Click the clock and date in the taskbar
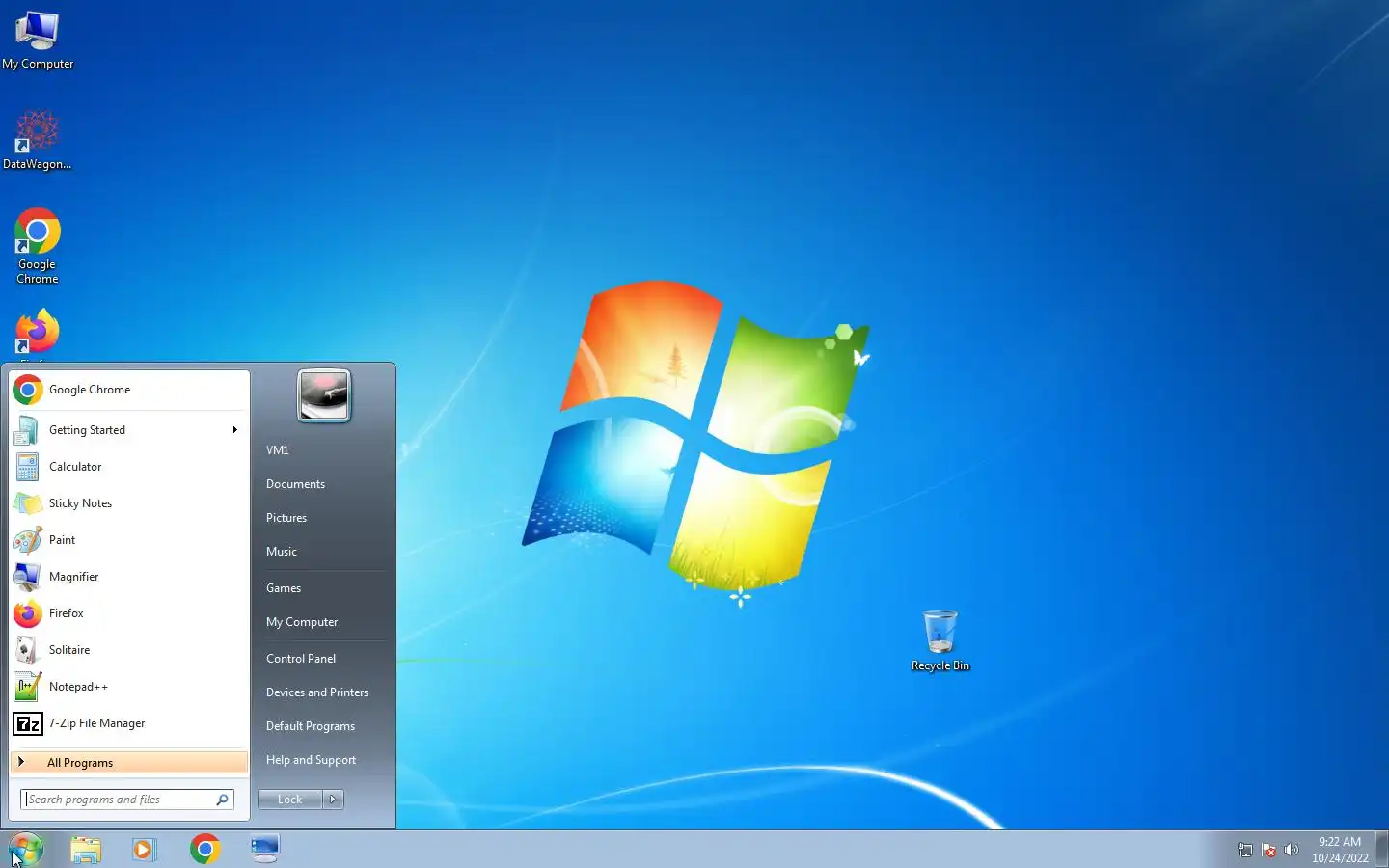 (1340, 850)
